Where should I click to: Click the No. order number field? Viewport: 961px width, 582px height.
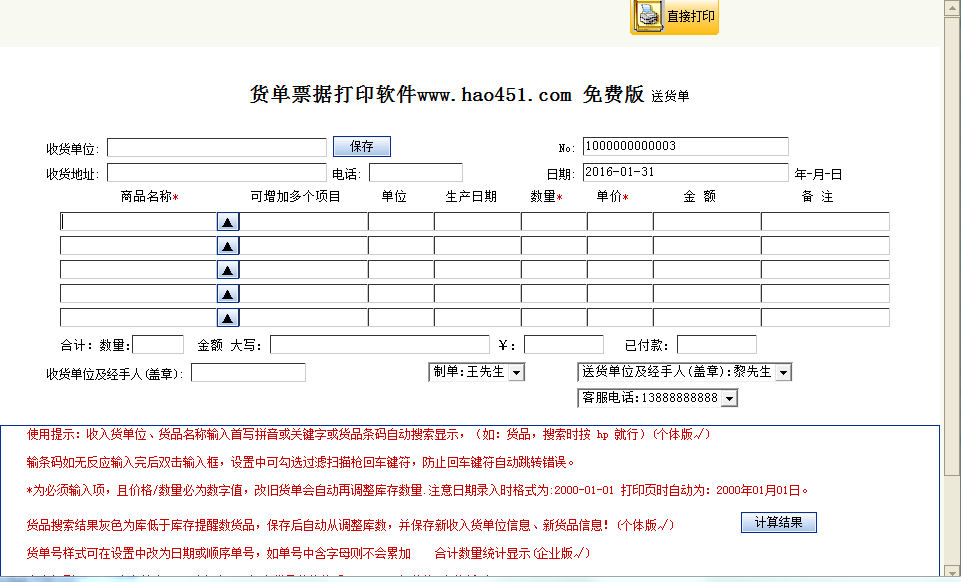[x=685, y=146]
